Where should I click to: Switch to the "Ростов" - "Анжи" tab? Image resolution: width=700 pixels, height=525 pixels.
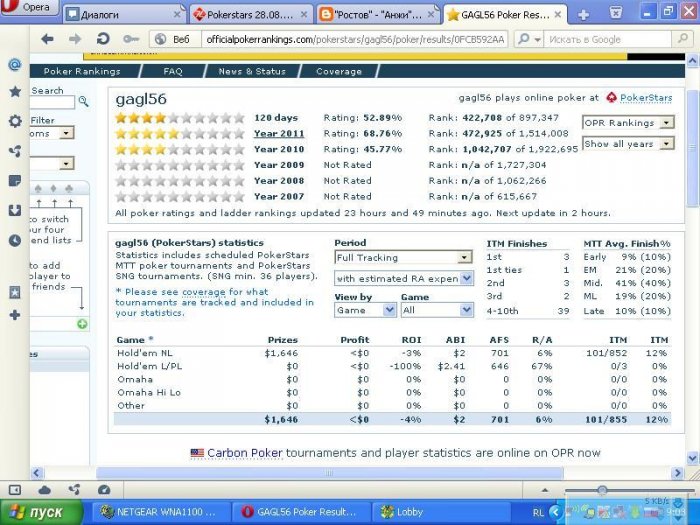[378, 14]
